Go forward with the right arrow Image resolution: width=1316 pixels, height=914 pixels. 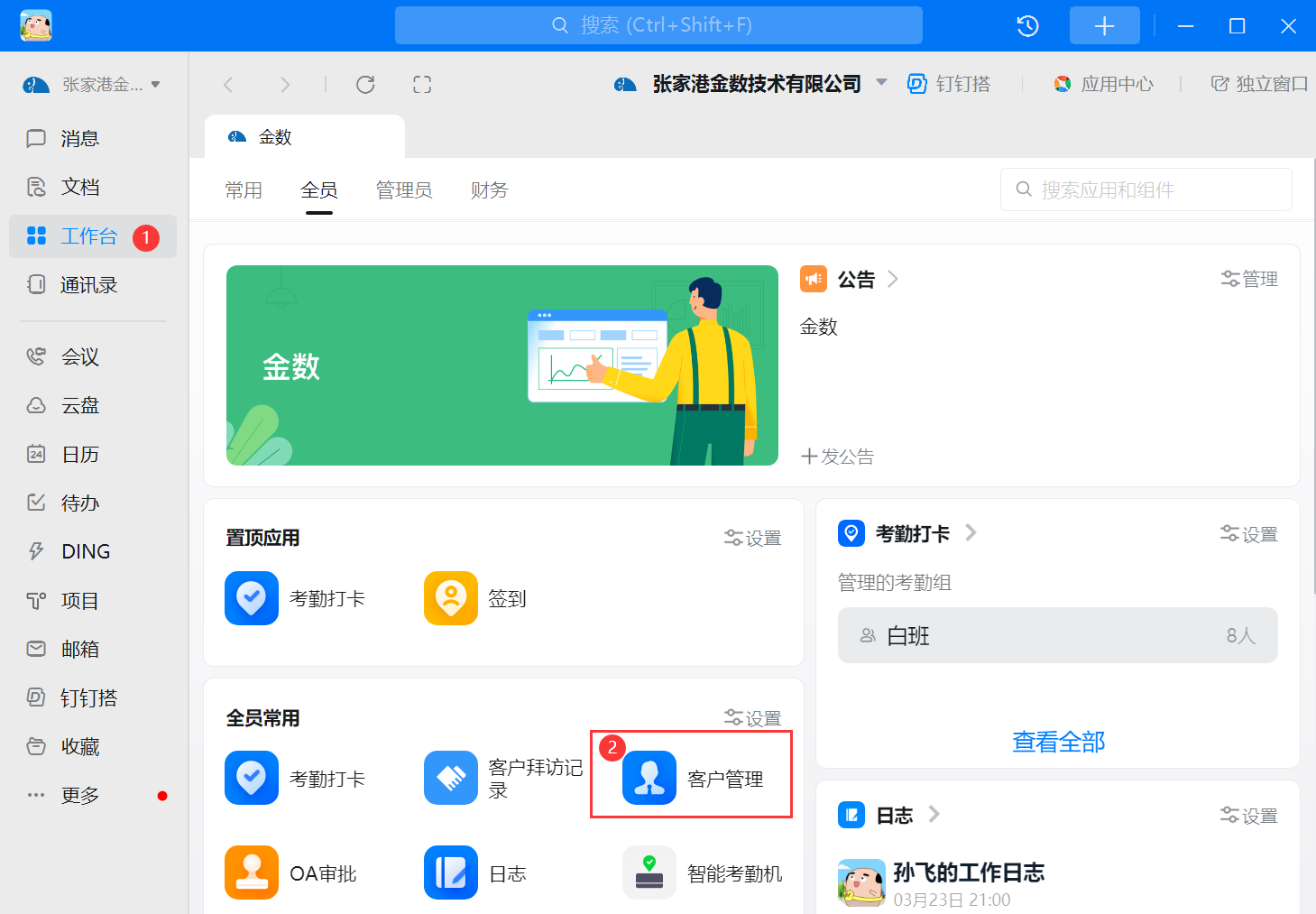pyautogui.click(x=285, y=85)
